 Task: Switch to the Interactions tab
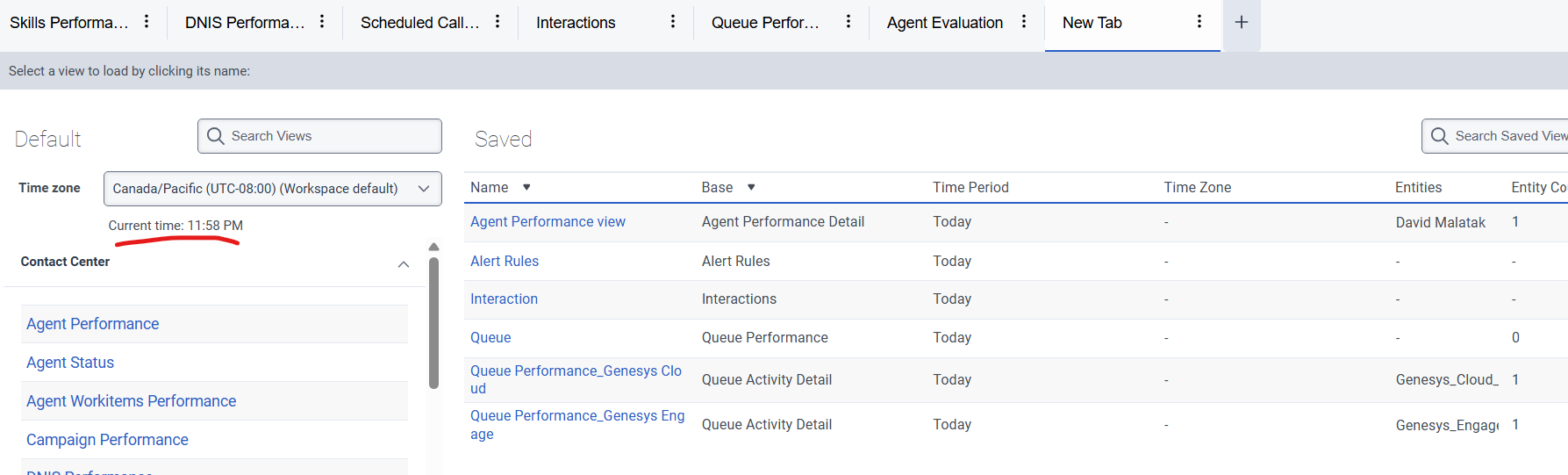(576, 23)
